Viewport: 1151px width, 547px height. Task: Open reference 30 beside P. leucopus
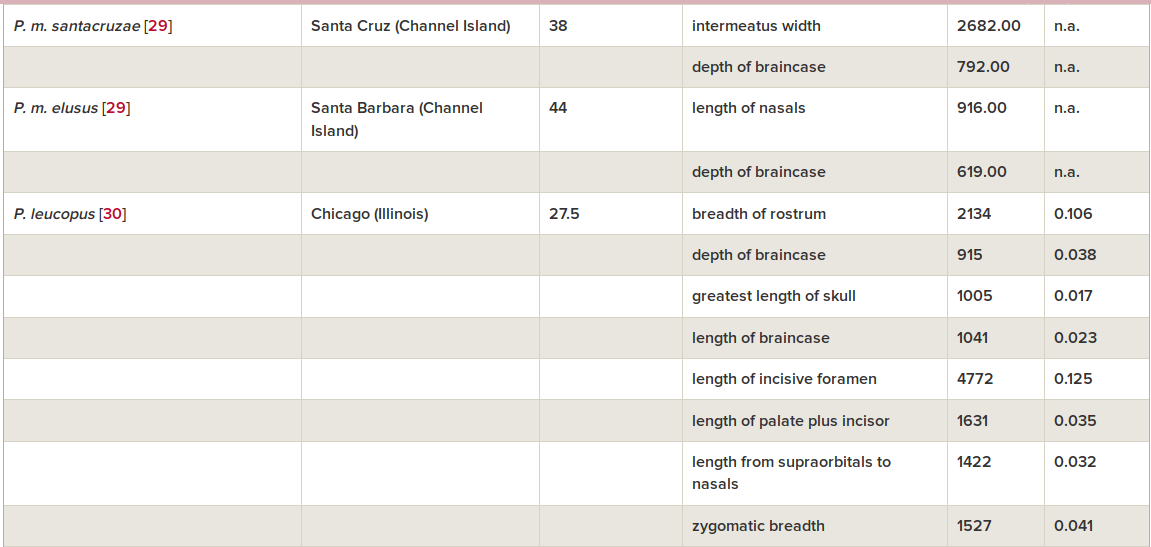[x=112, y=214]
